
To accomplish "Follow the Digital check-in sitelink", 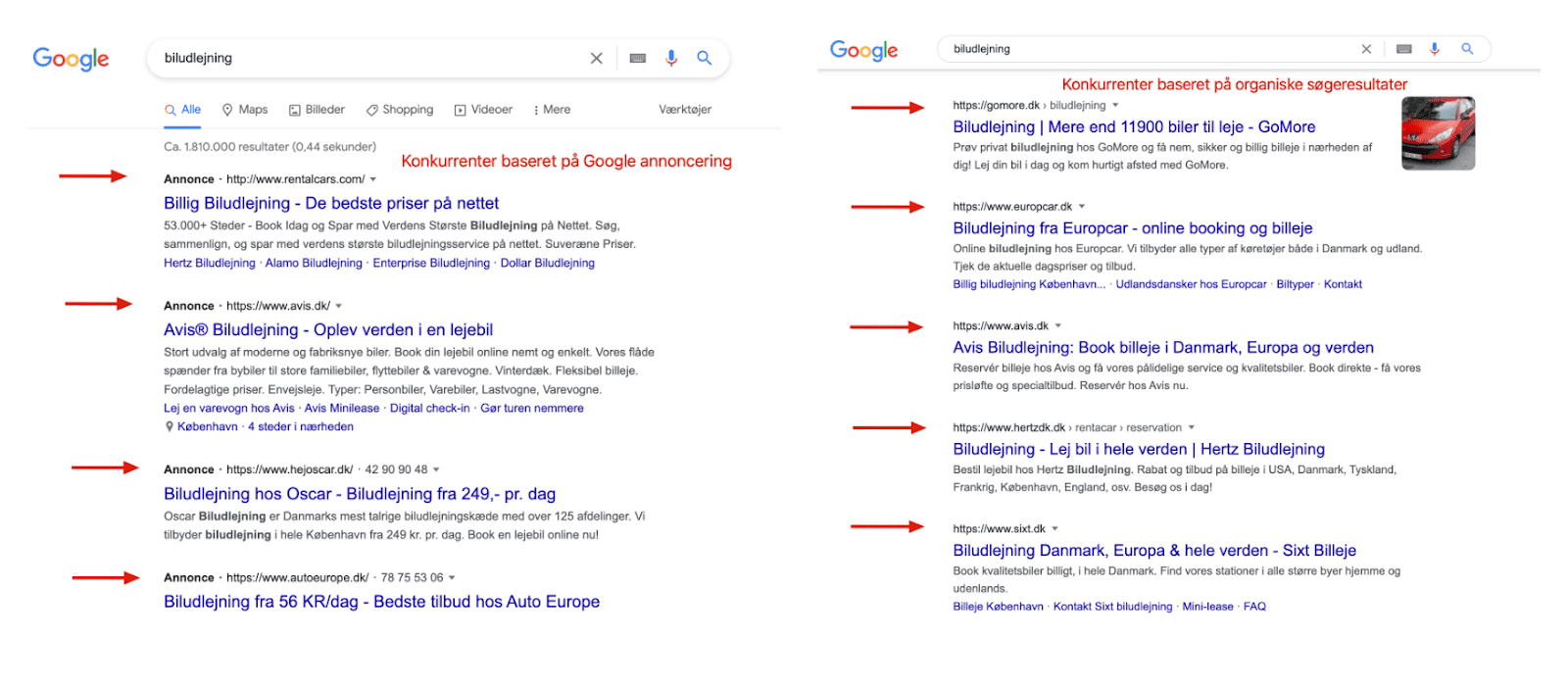I will [x=430, y=409].
